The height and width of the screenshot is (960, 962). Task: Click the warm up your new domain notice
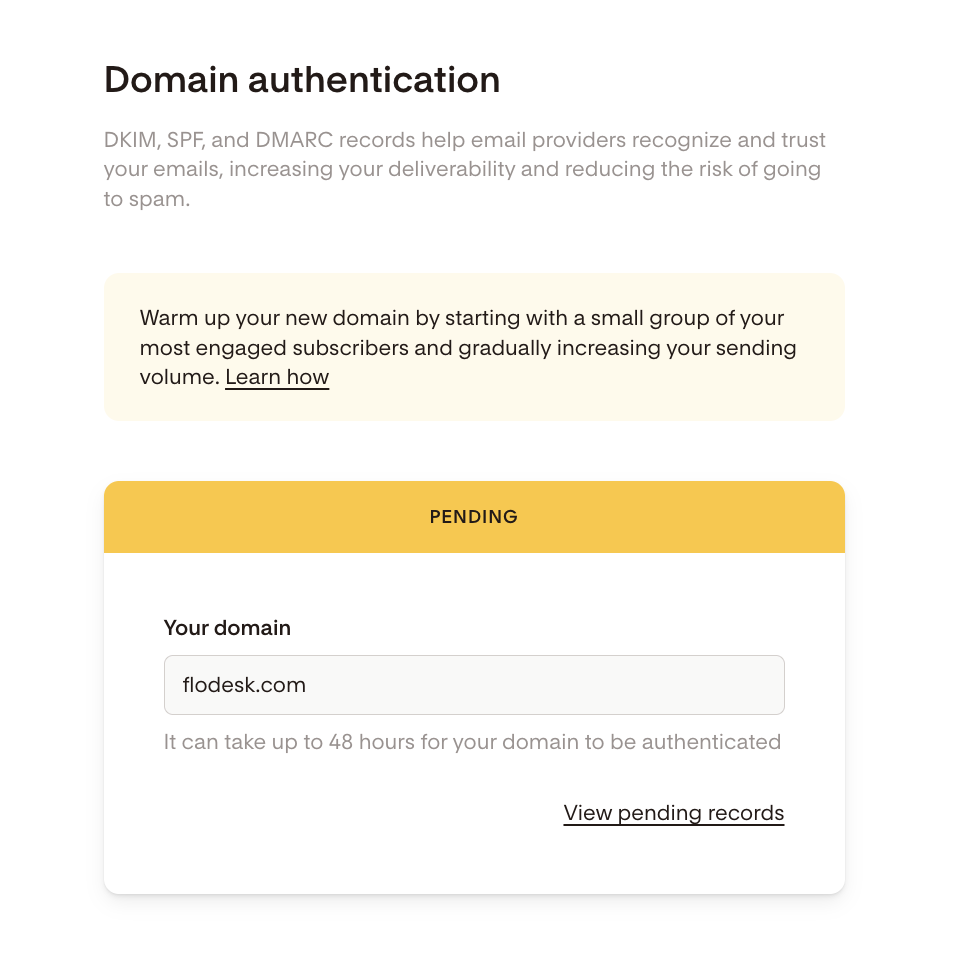pyautogui.click(x=474, y=318)
